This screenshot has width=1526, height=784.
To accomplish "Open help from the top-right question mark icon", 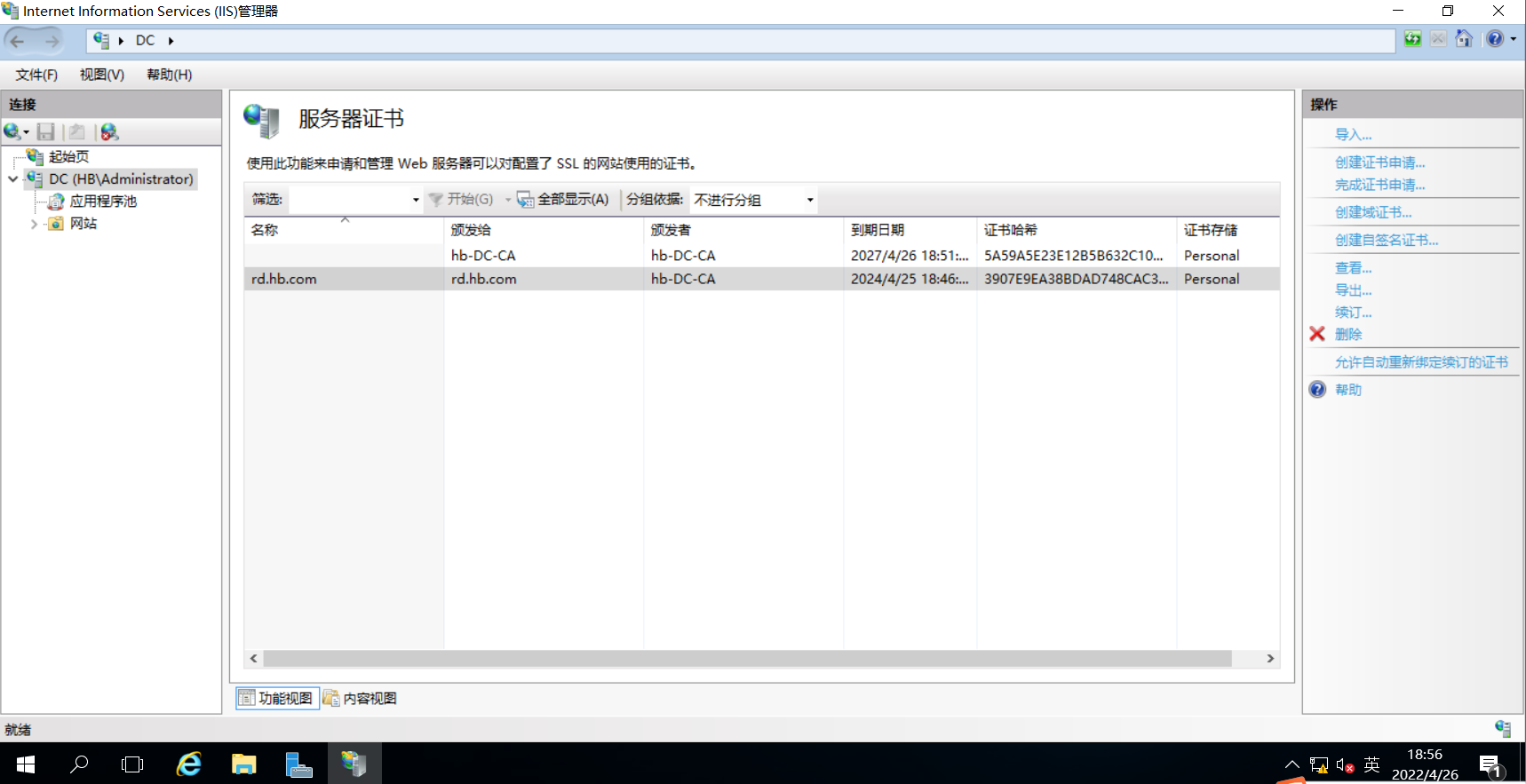I will pos(1495,39).
